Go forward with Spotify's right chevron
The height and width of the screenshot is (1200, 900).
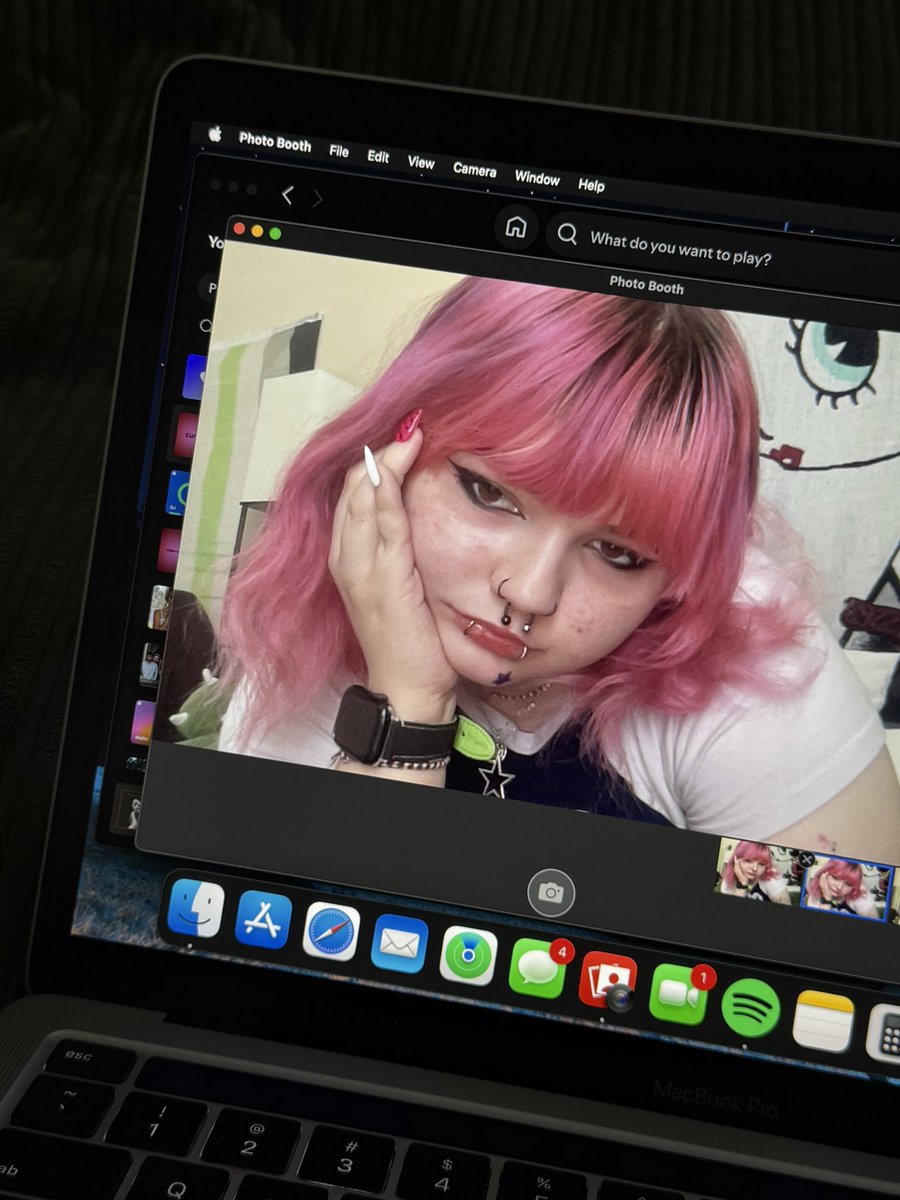[x=317, y=198]
